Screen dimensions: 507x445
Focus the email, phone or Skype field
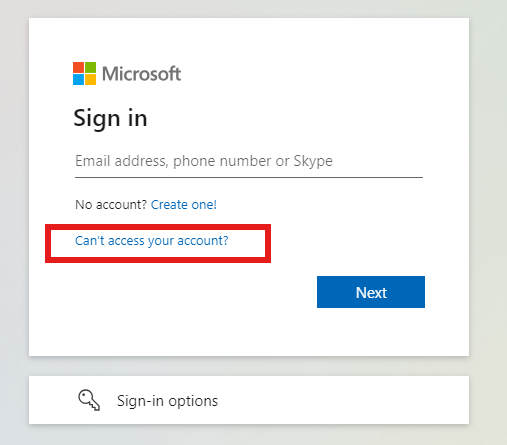click(x=249, y=162)
